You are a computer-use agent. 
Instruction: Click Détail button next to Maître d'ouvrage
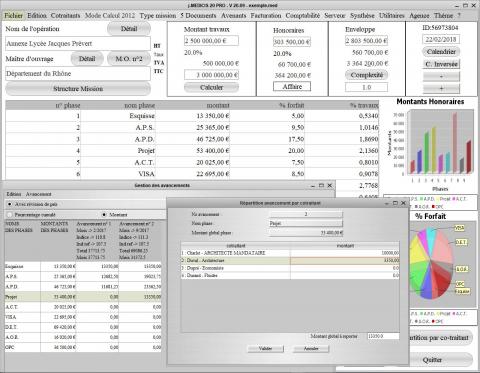(x=87, y=59)
